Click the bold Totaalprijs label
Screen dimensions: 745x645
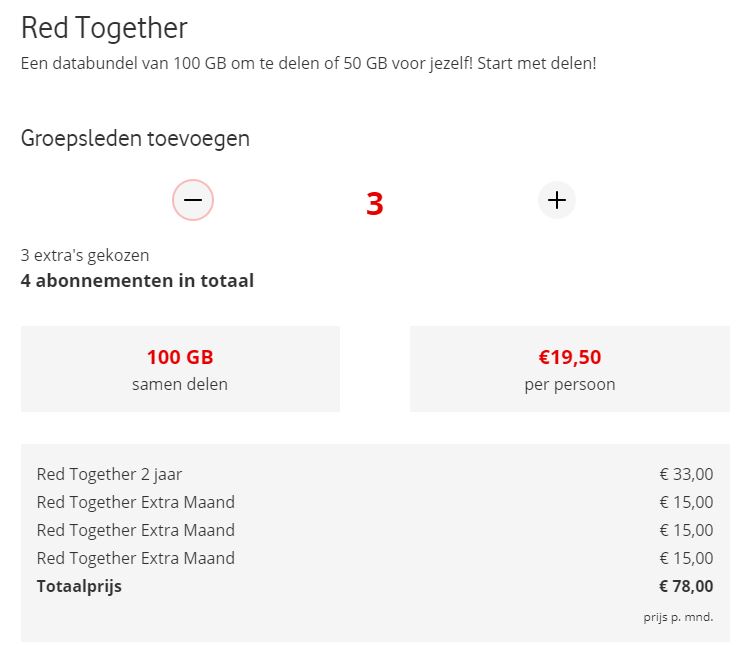click(x=79, y=586)
